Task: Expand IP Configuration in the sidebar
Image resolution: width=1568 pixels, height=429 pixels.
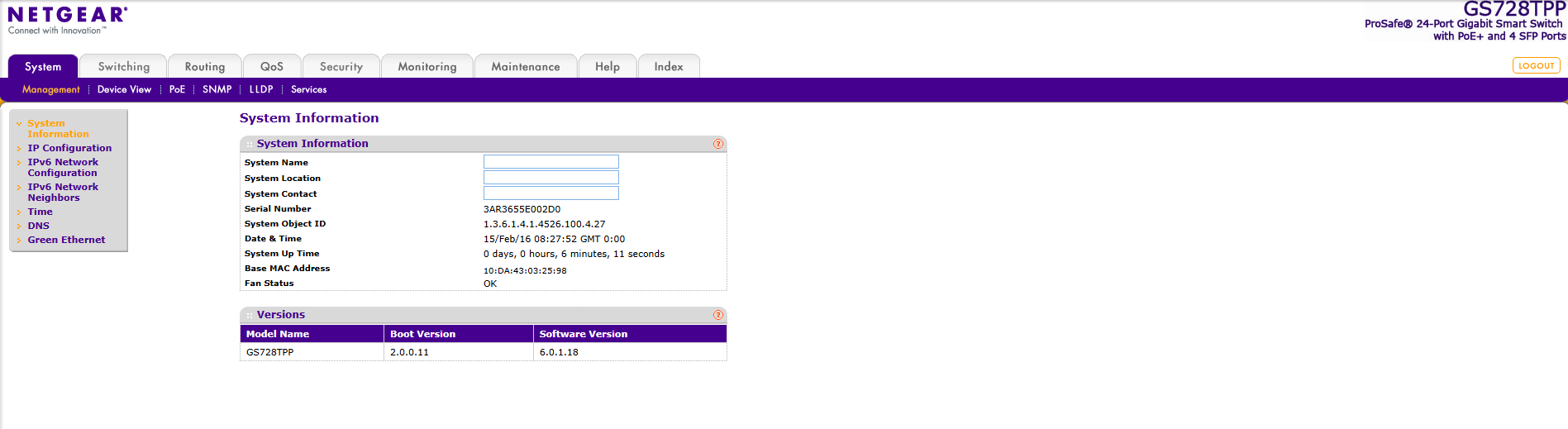Action: [x=69, y=148]
